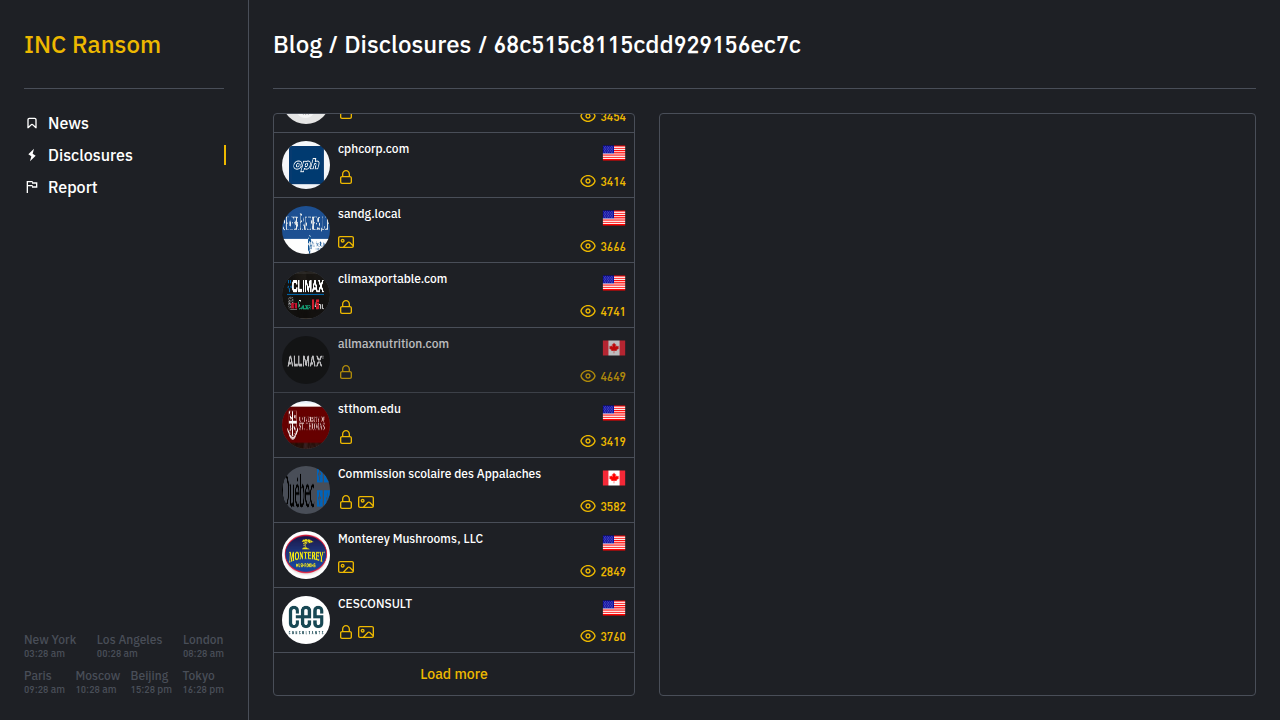
Task: Click the image icon under CESCONSULT
Action: point(366,632)
